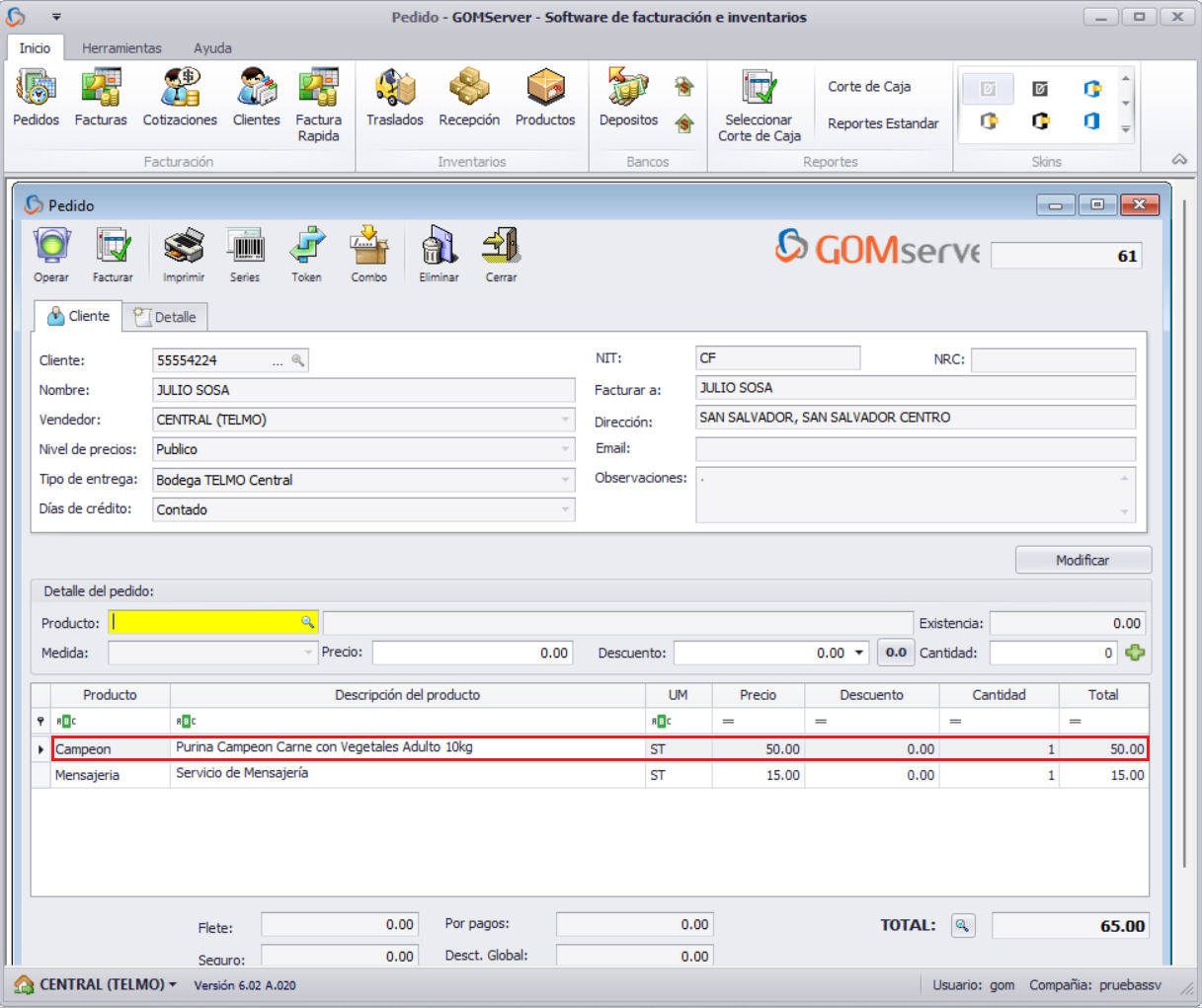Click the Producto search magnifier
The height and width of the screenshot is (1008, 1202).
coord(307,622)
